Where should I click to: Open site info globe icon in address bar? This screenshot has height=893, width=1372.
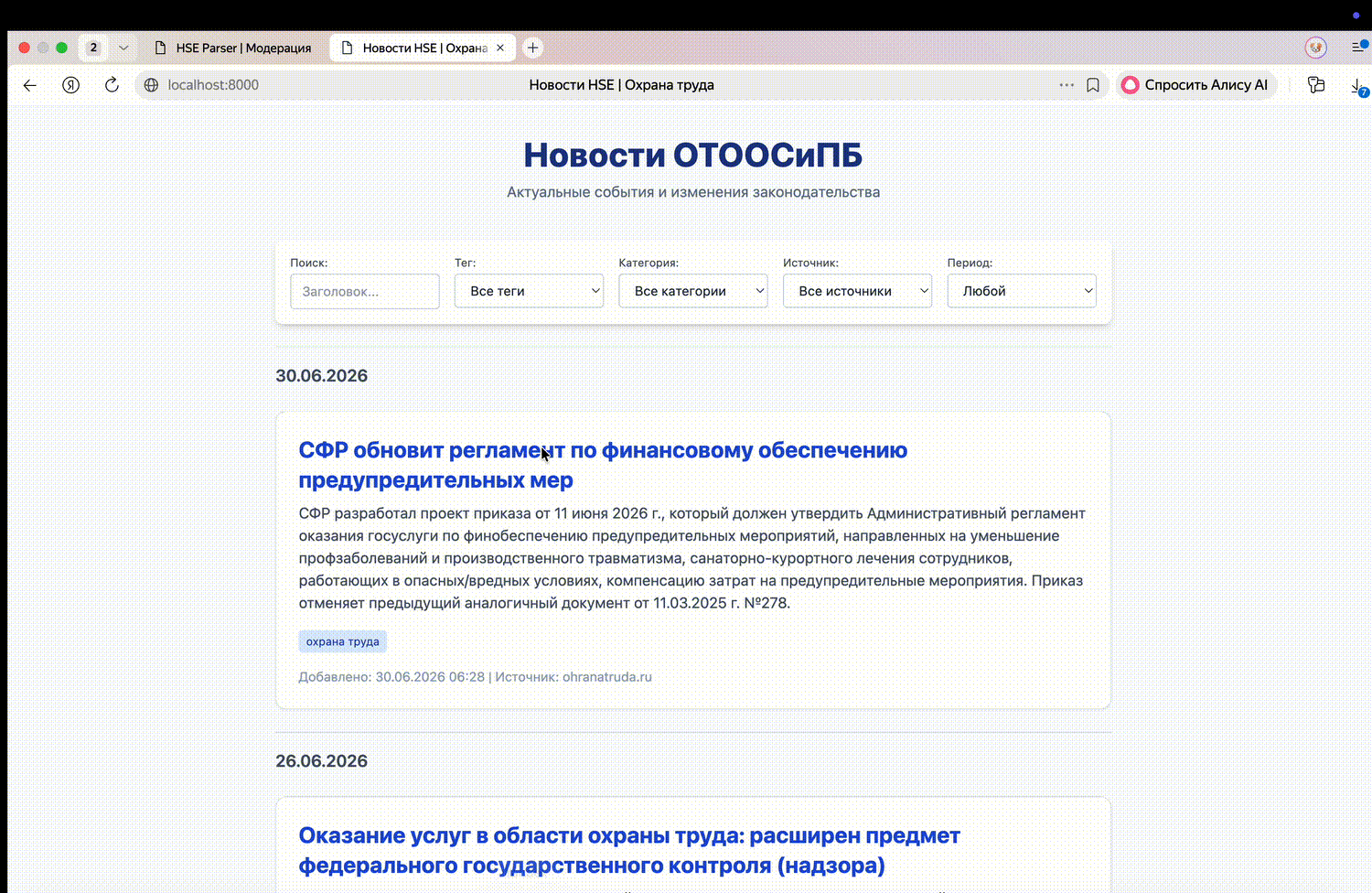(152, 85)
